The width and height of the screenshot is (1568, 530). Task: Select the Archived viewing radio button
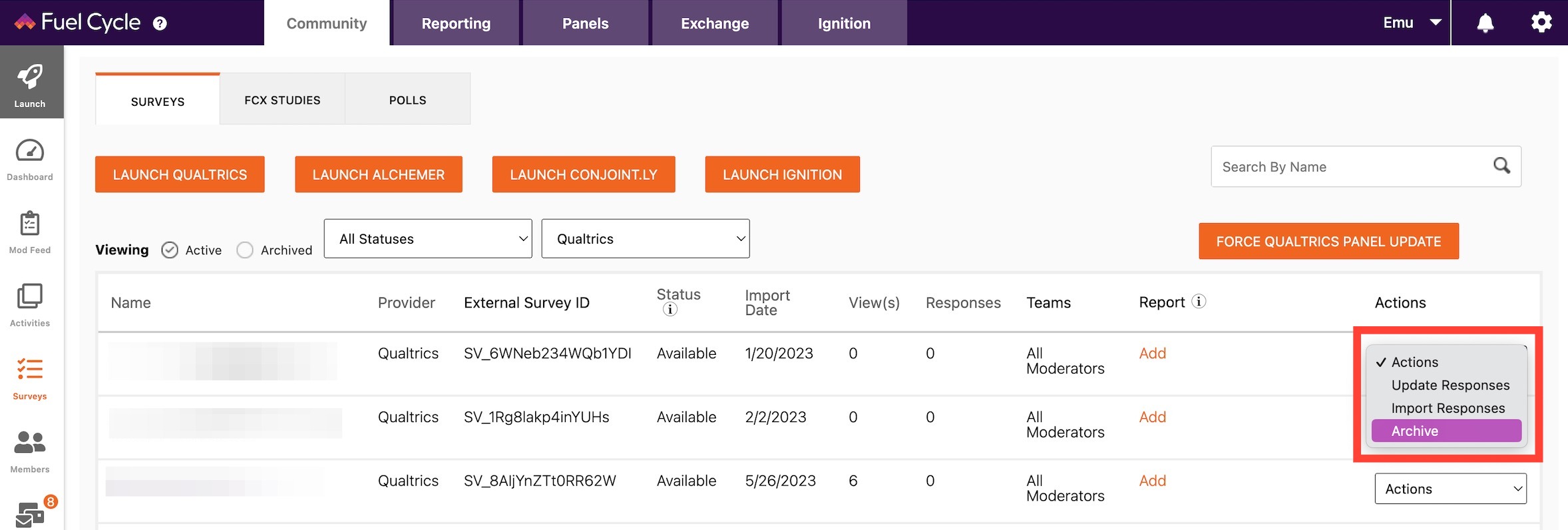[245, 250]
